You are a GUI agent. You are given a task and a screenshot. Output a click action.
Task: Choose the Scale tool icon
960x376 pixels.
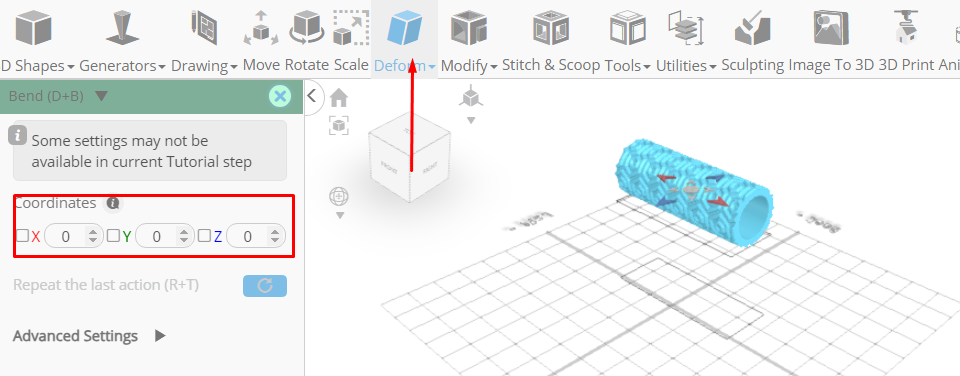click(351, 28)
